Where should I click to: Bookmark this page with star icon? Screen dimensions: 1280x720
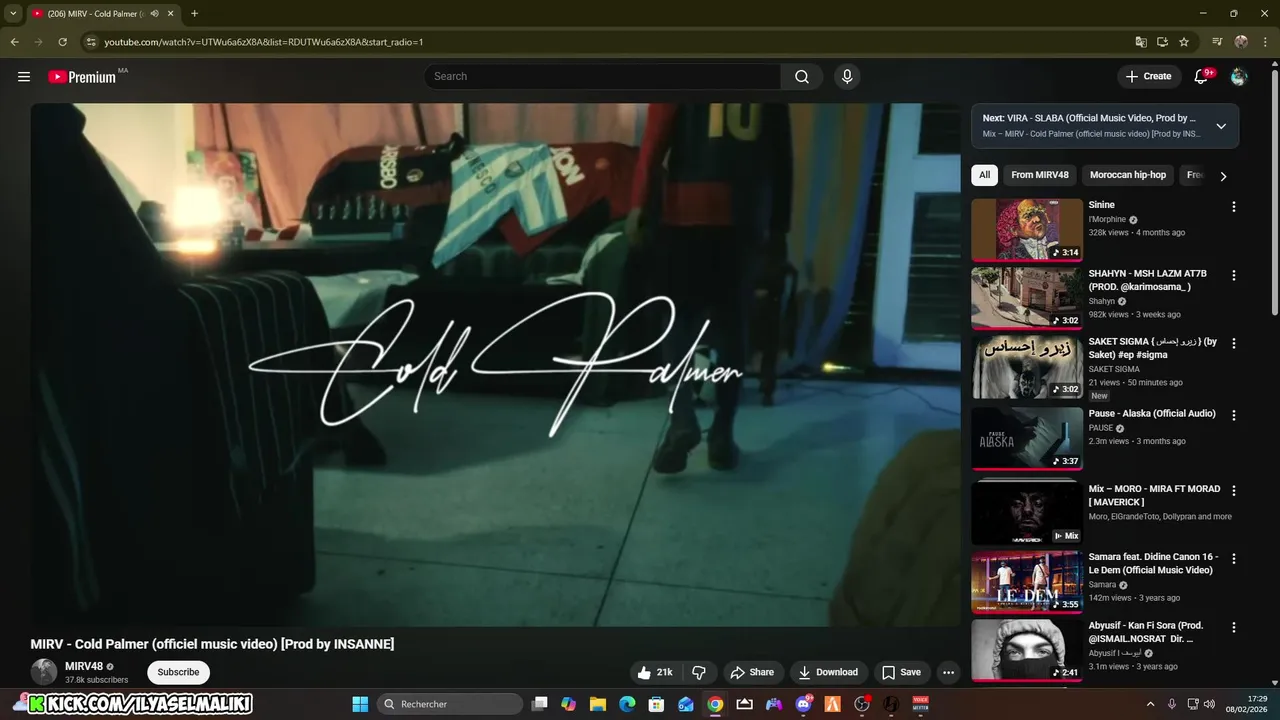click(1184, 42)
